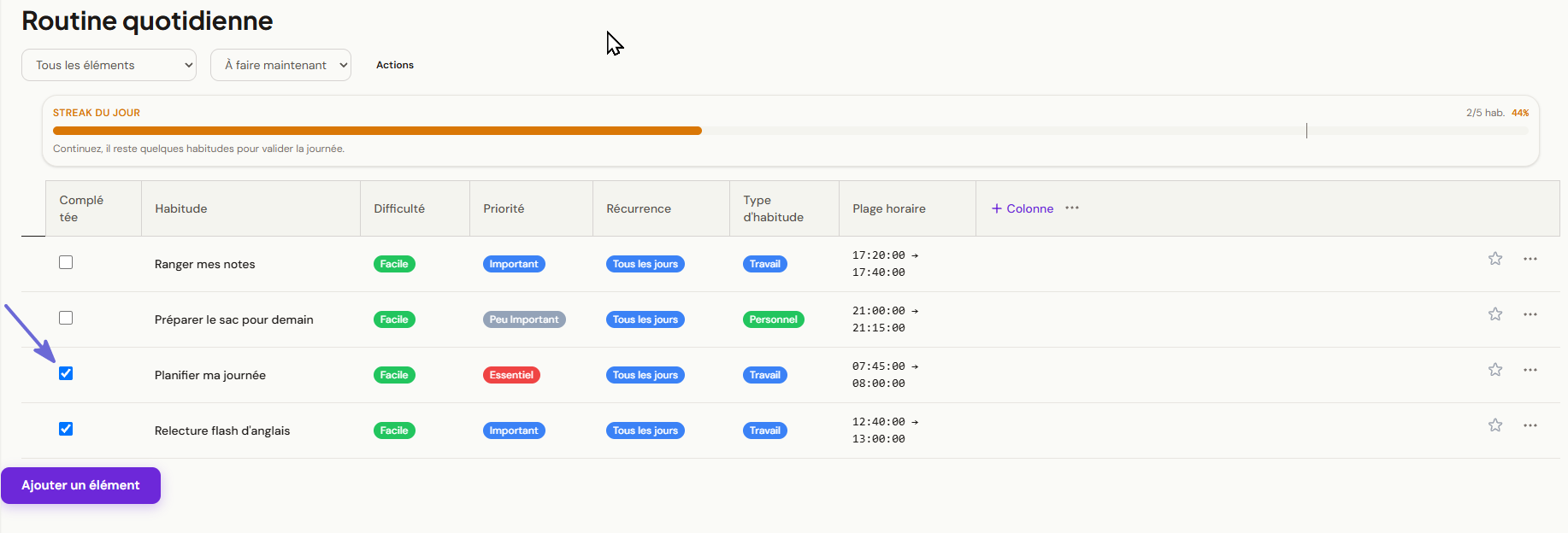Screen dimensions: 1568x533
Task: Check Ranger mes notes as completed
Action: [x=66, y=262]
